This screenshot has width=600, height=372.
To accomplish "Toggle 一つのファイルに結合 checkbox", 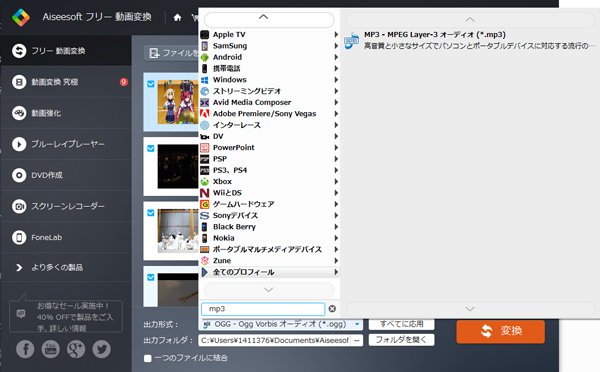I will pos(148,358).
